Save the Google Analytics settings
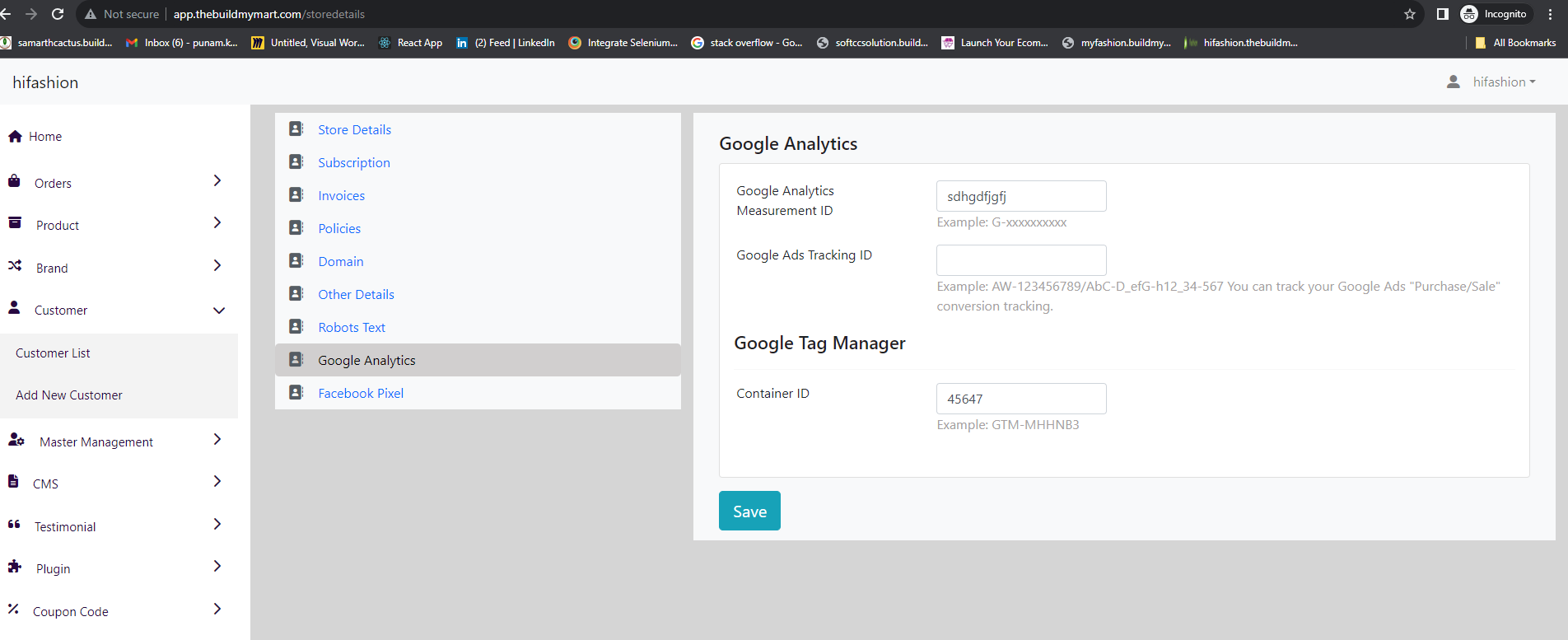Image resolution: width=1568 pixels, height=640 pixels. click(x=749, y=511)
